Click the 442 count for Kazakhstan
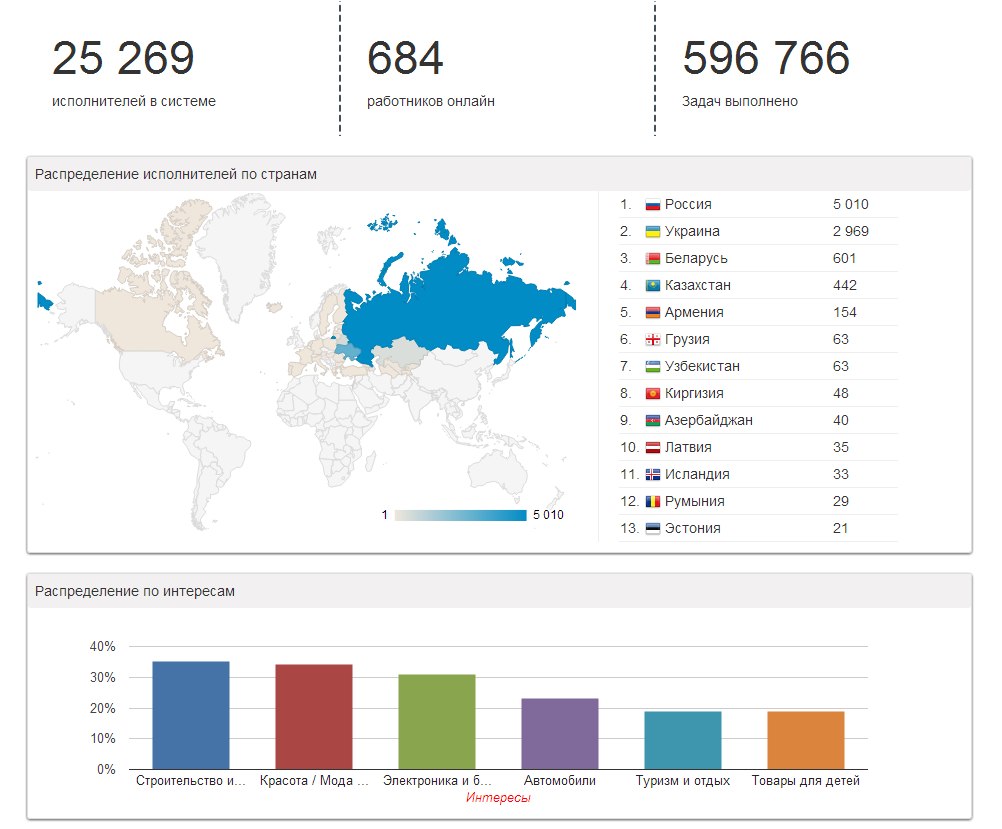The height and width of the screenshot is (829, 1002). (845, 285)
